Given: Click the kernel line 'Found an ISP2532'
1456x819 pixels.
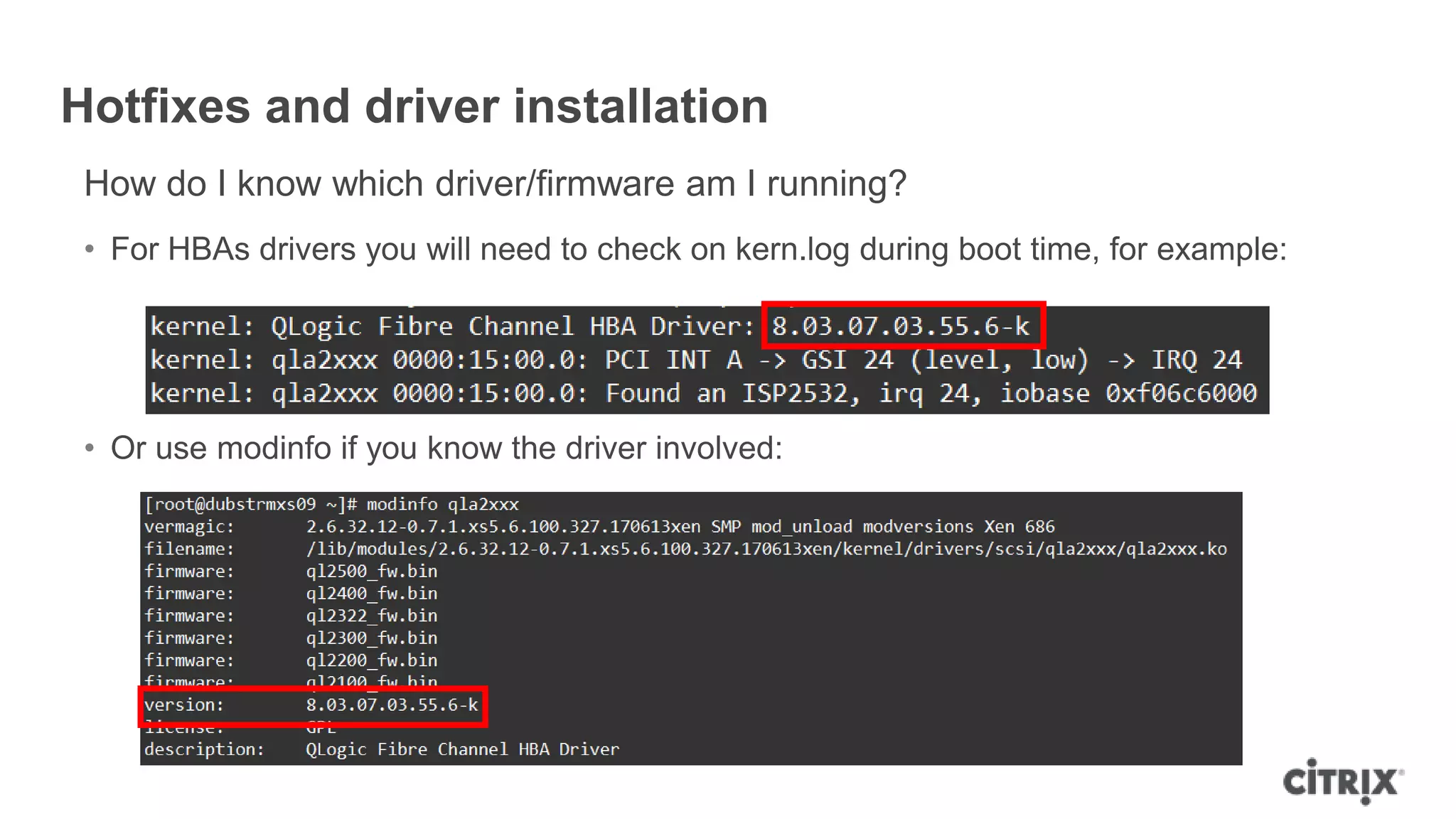Looking at the screenshot, I should (x=704, y=393).
